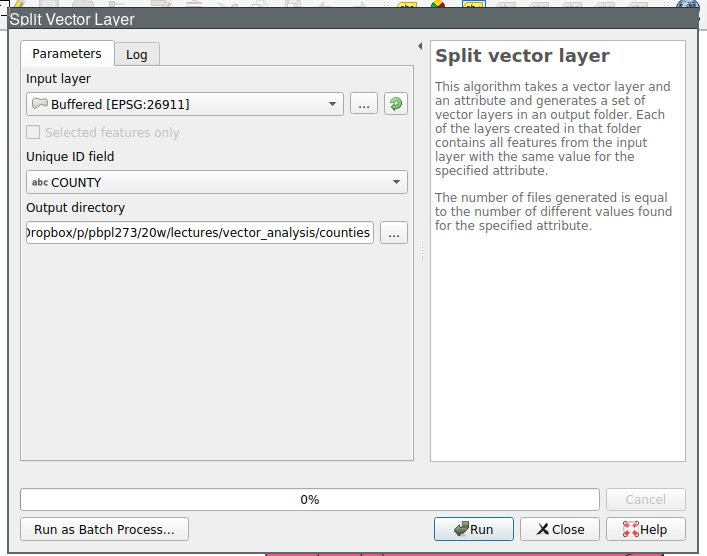
Task: Browse for the output directory with ellipsis button
Action: click(x=394, y=233)
